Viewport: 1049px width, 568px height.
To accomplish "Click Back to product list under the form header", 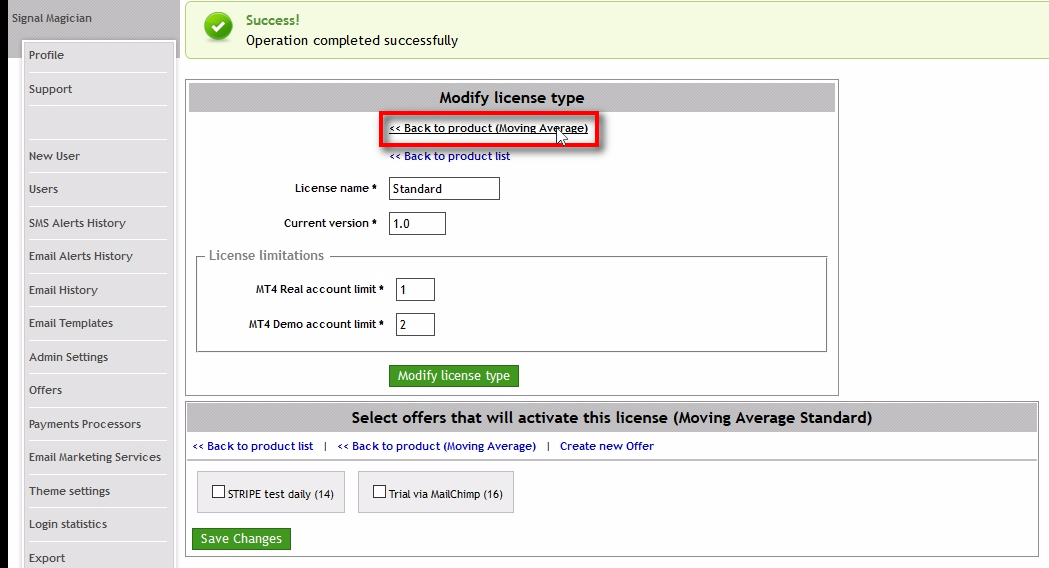I will [449, 156].
